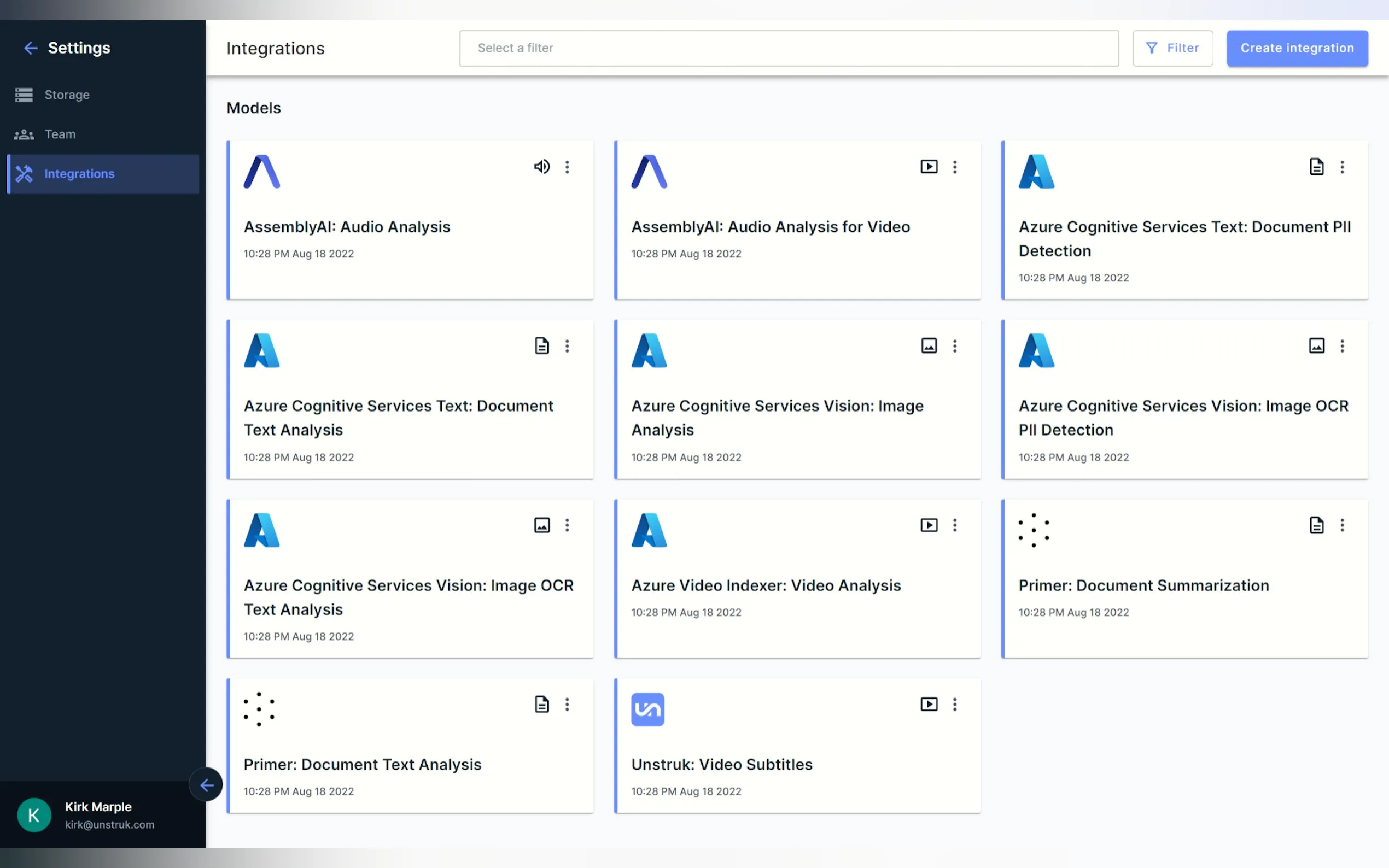
Task: Open three-dot menu on Primer Document Text Analysis
Action: pyautogui.click(x=567, y=705)
